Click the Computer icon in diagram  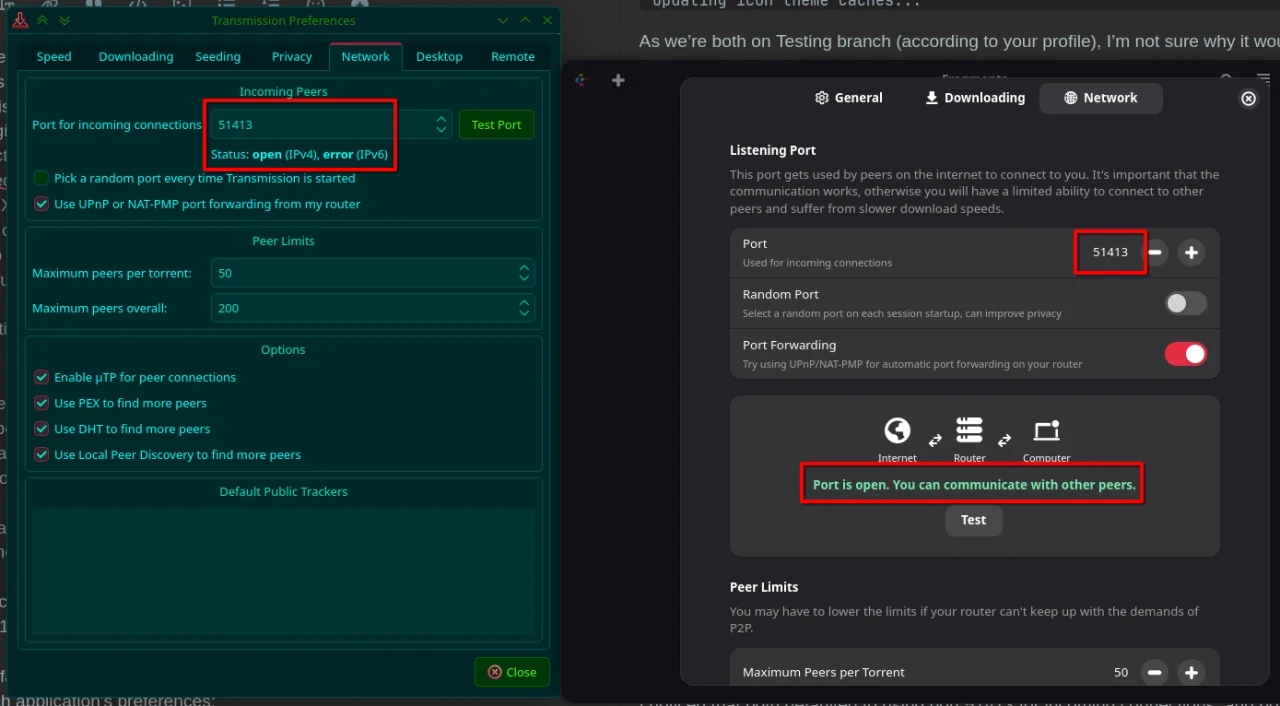pyautogui.click(x=1046, y=431)
